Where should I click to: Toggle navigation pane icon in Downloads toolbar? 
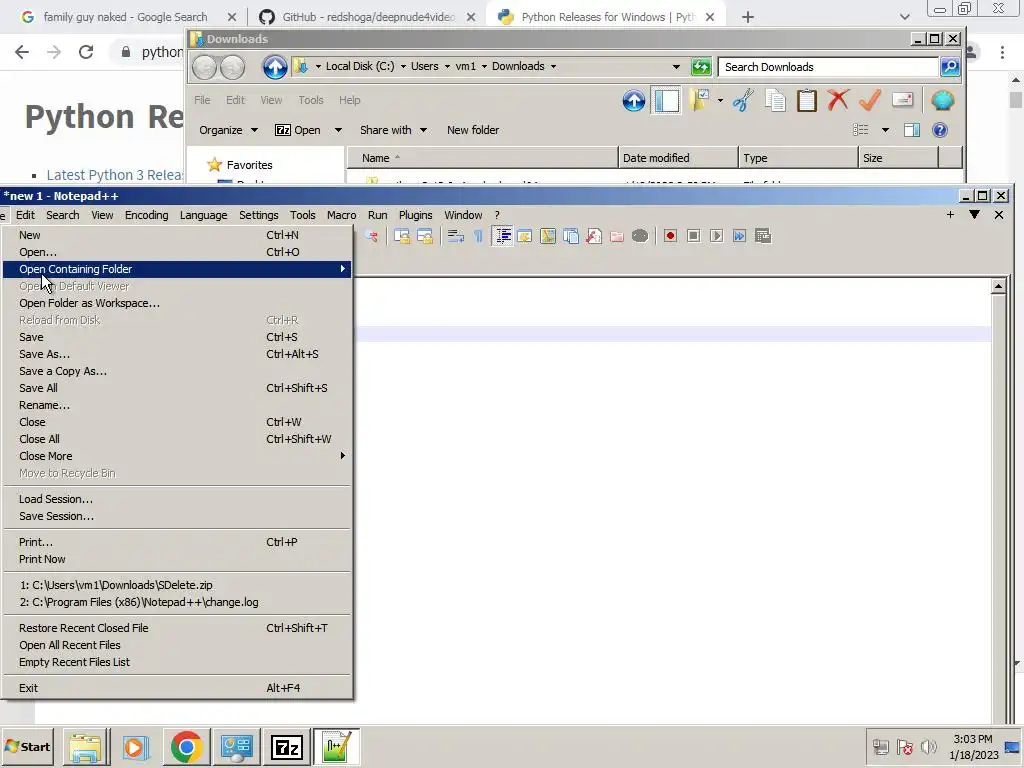coord(666,101)
